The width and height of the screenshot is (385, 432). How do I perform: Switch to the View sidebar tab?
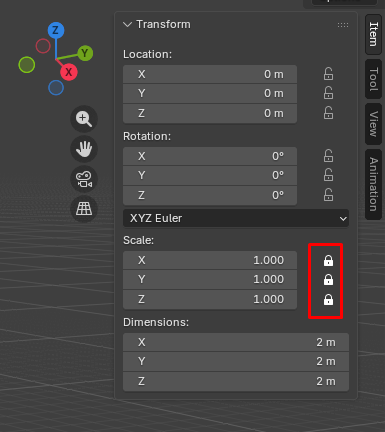(x=374, y=124)
